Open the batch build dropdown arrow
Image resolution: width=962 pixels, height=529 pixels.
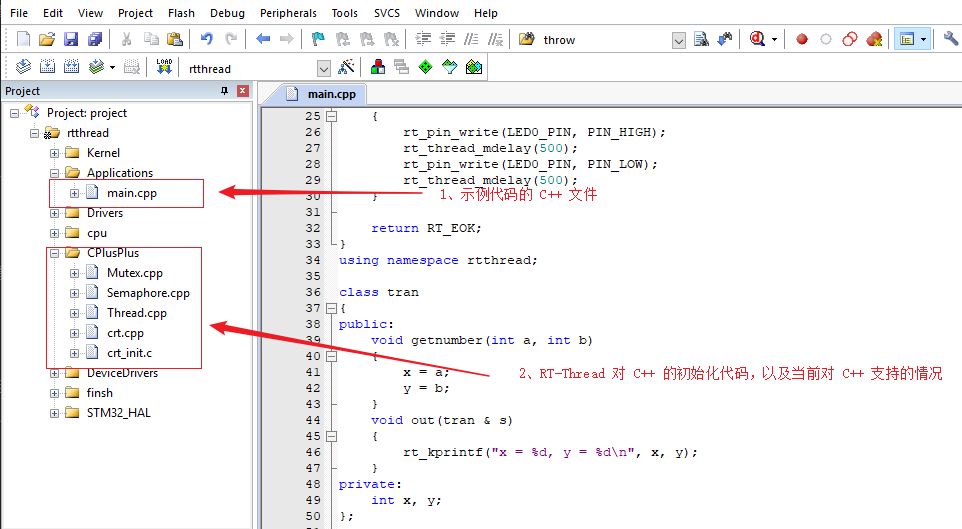(x=112, y=68)
